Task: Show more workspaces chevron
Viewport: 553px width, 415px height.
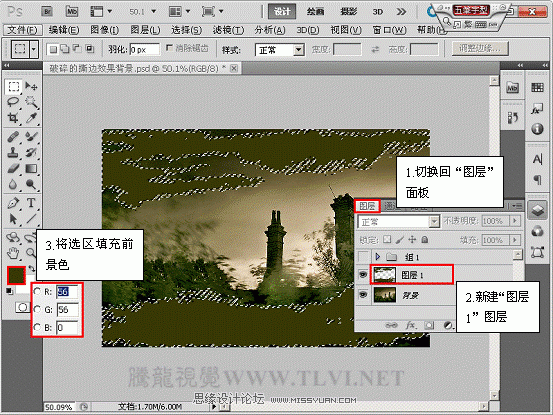Action: pyautogui.click(x=401, y=12)
